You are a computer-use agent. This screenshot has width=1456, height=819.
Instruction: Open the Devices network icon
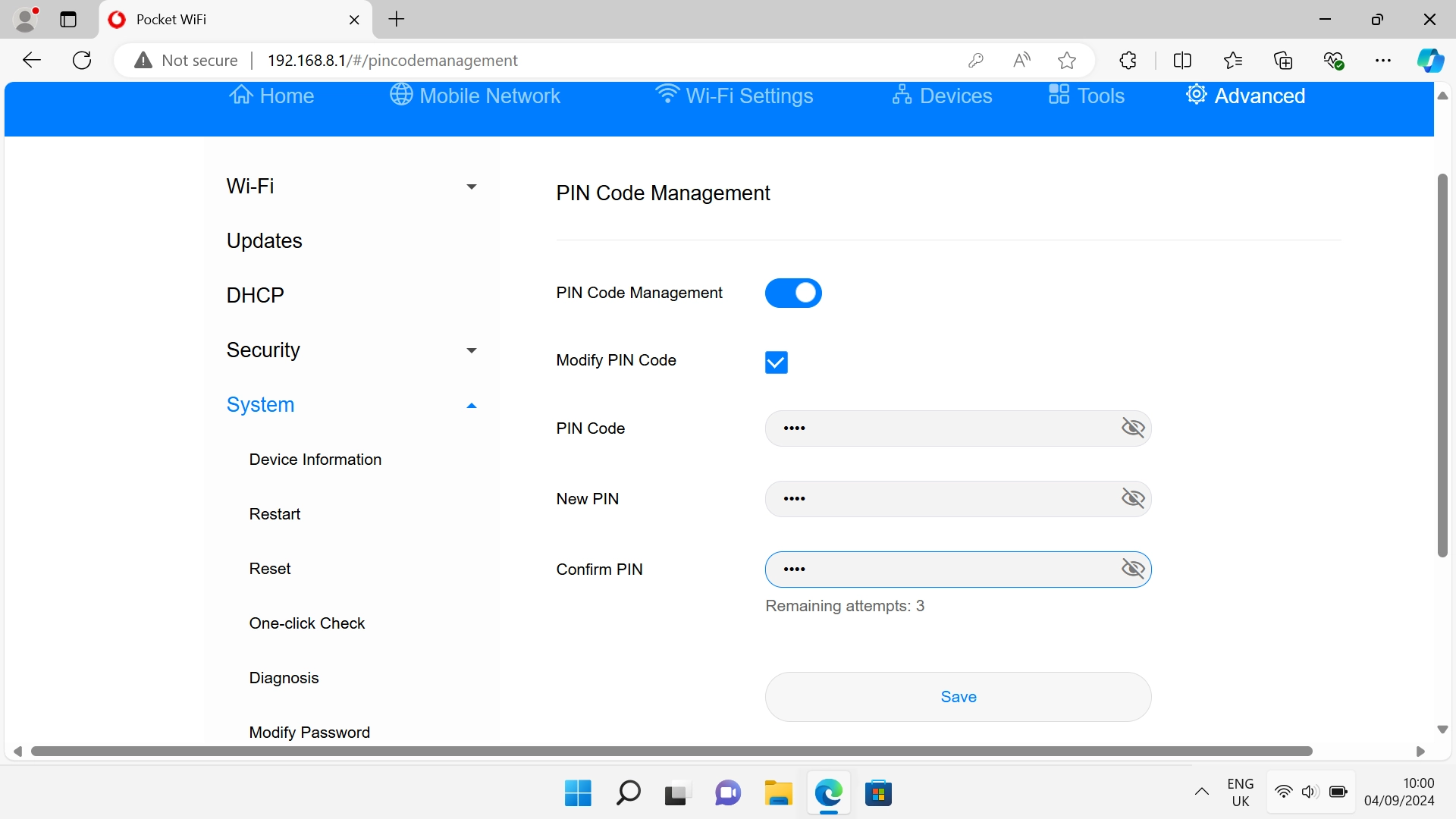click(x=902, y=95)
